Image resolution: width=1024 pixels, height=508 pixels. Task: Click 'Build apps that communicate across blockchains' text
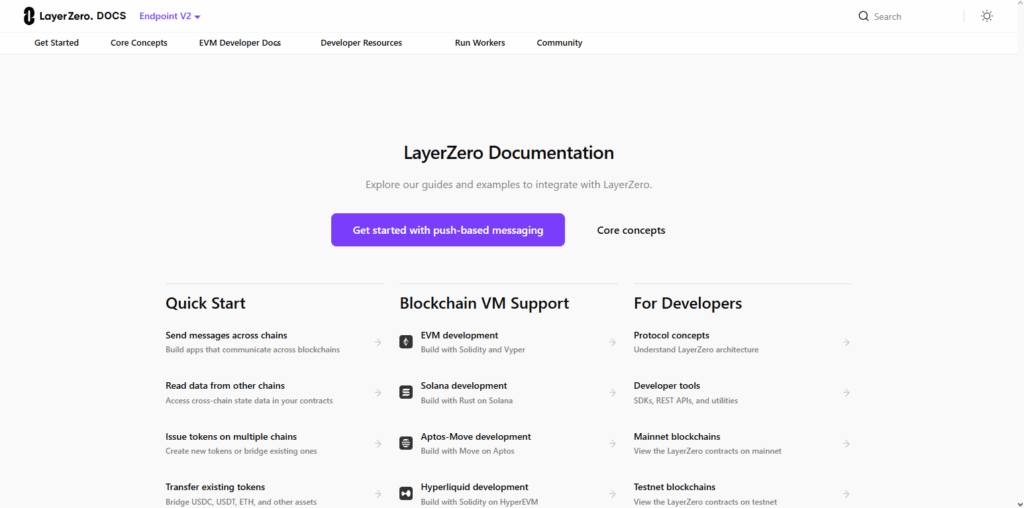[x=253, y=350]
